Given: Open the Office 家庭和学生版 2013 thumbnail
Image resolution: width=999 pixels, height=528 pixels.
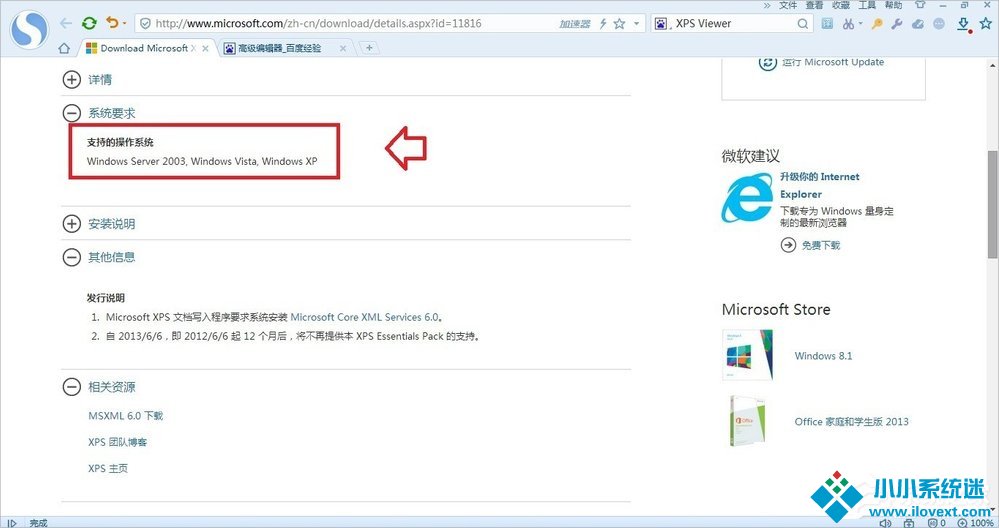Looking at the screenshot, I should click(748, 420).
